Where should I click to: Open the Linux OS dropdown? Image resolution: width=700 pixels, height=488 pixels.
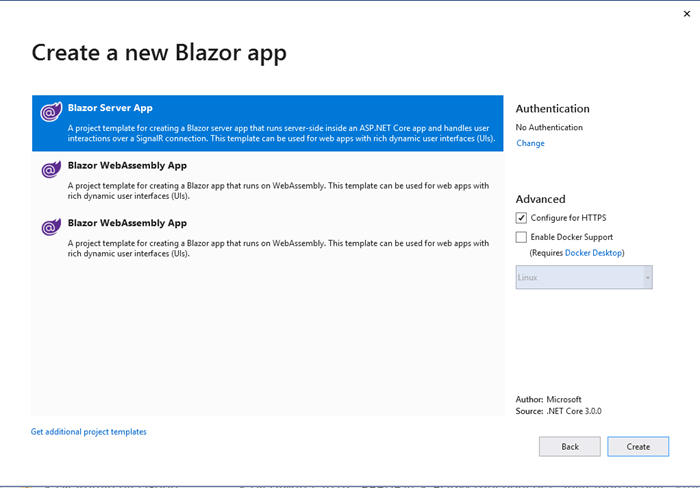click(x=584, y=277)
